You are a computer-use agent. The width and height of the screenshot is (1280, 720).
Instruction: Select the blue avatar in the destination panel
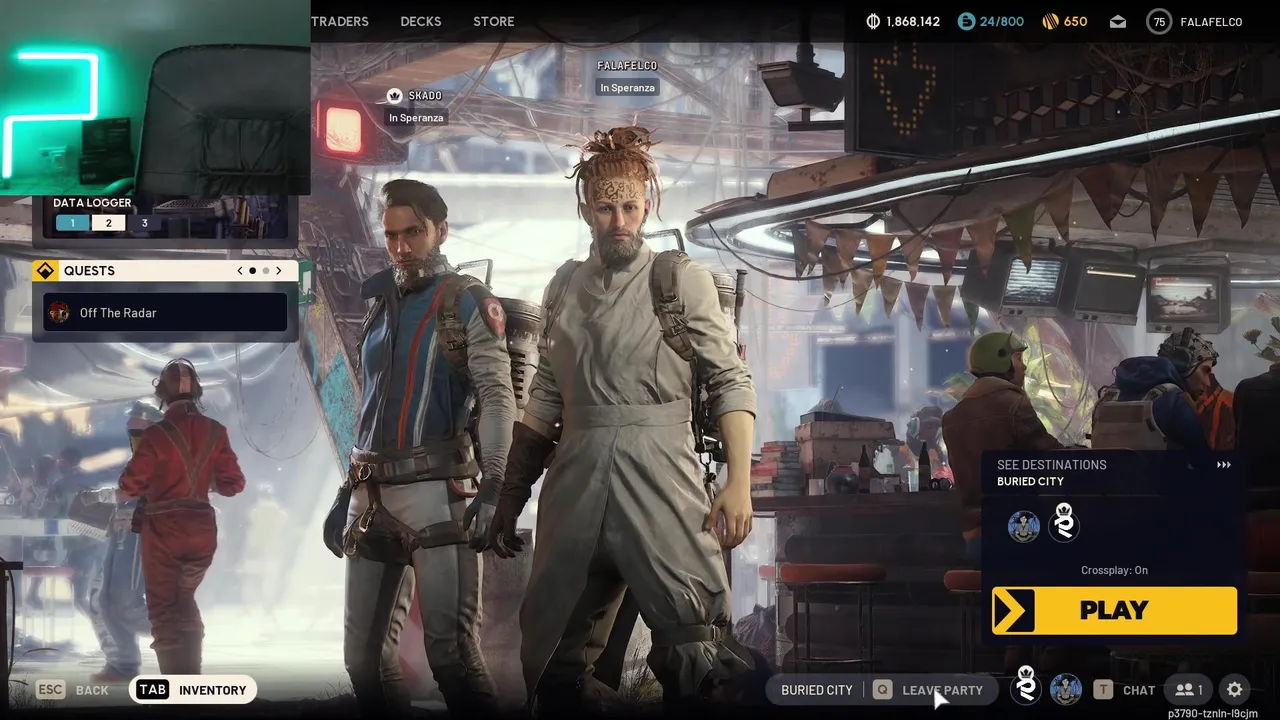tap(1024, 527)
